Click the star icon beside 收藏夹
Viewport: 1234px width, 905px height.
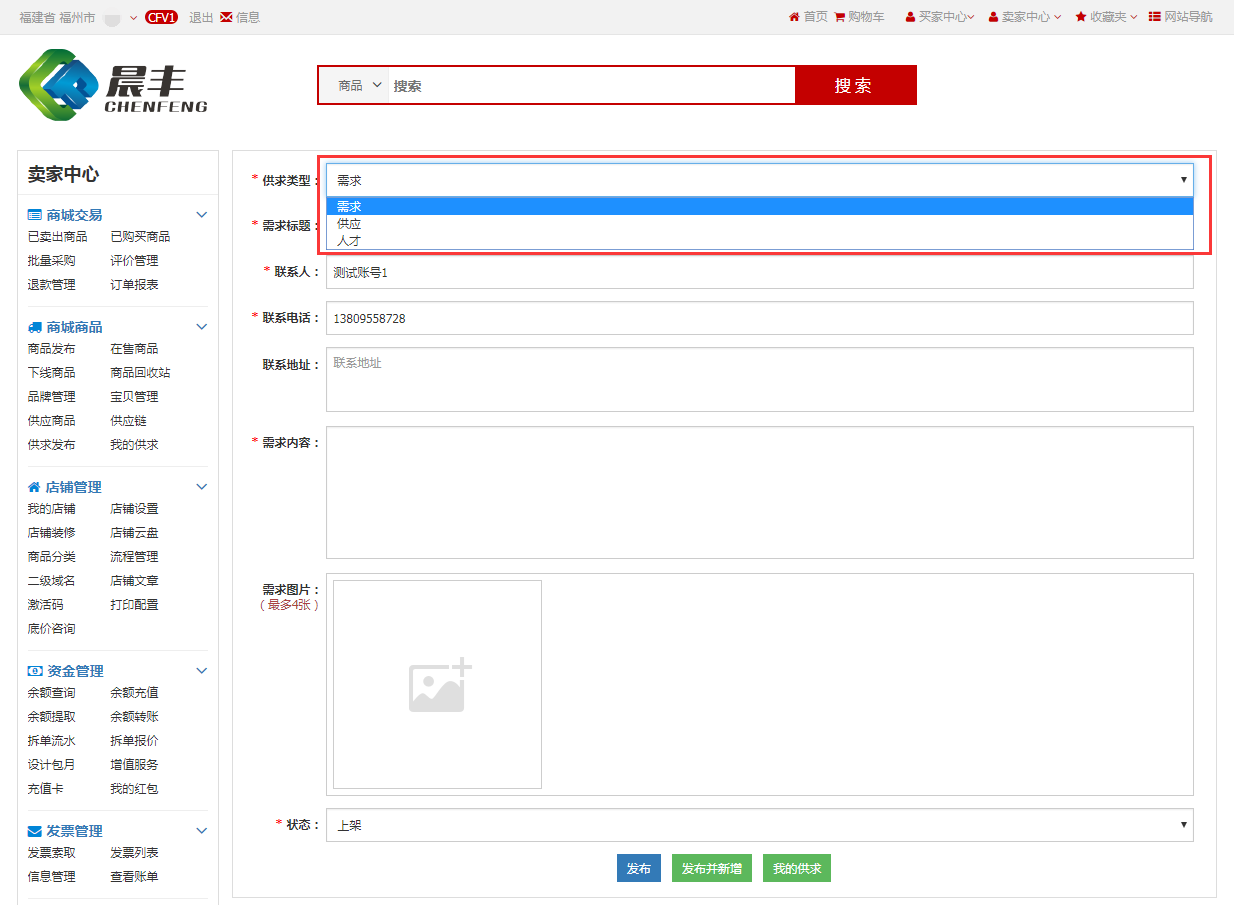pos(1081,17)
